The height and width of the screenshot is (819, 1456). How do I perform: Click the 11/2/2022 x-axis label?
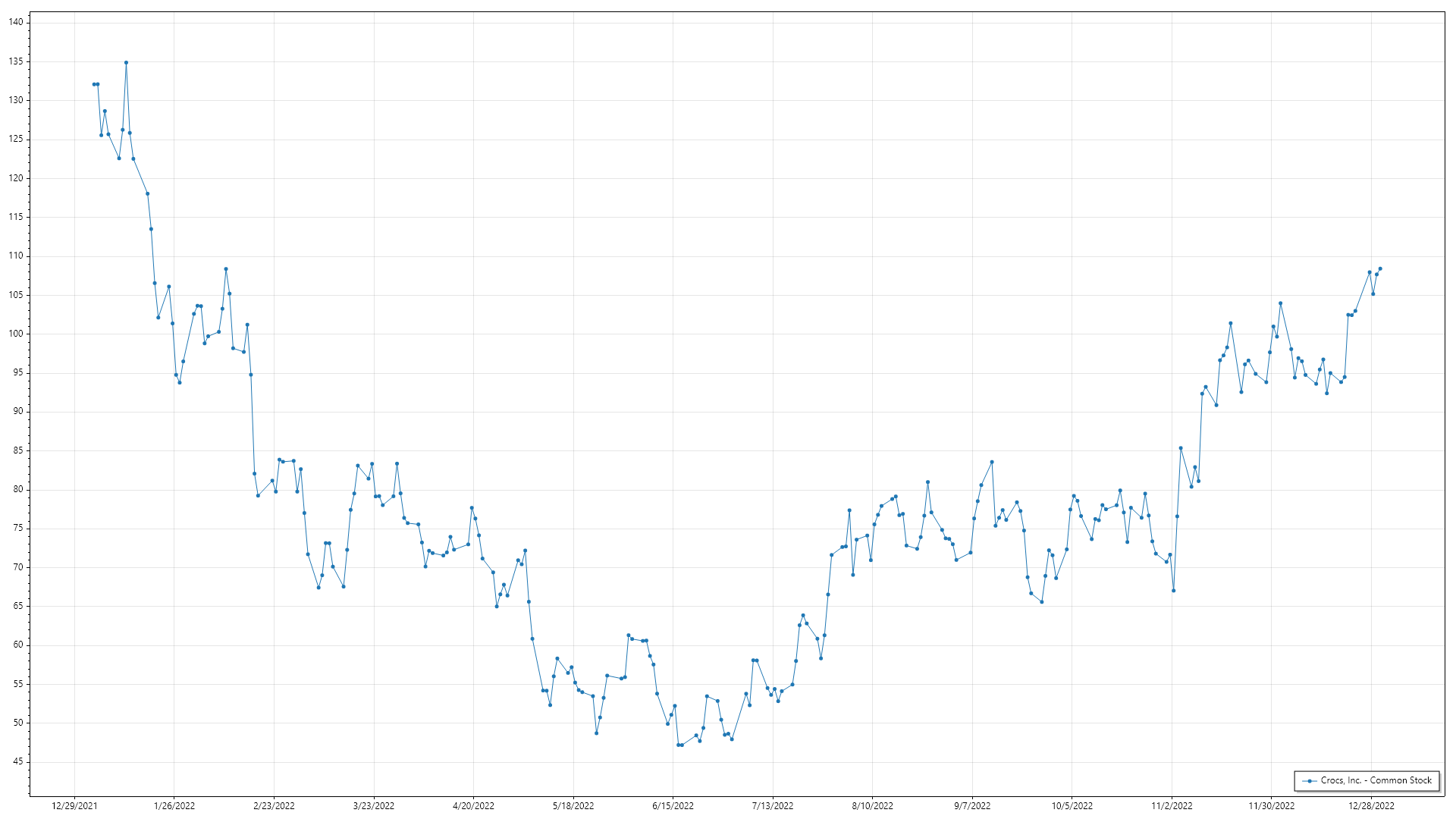[1172, 805]
